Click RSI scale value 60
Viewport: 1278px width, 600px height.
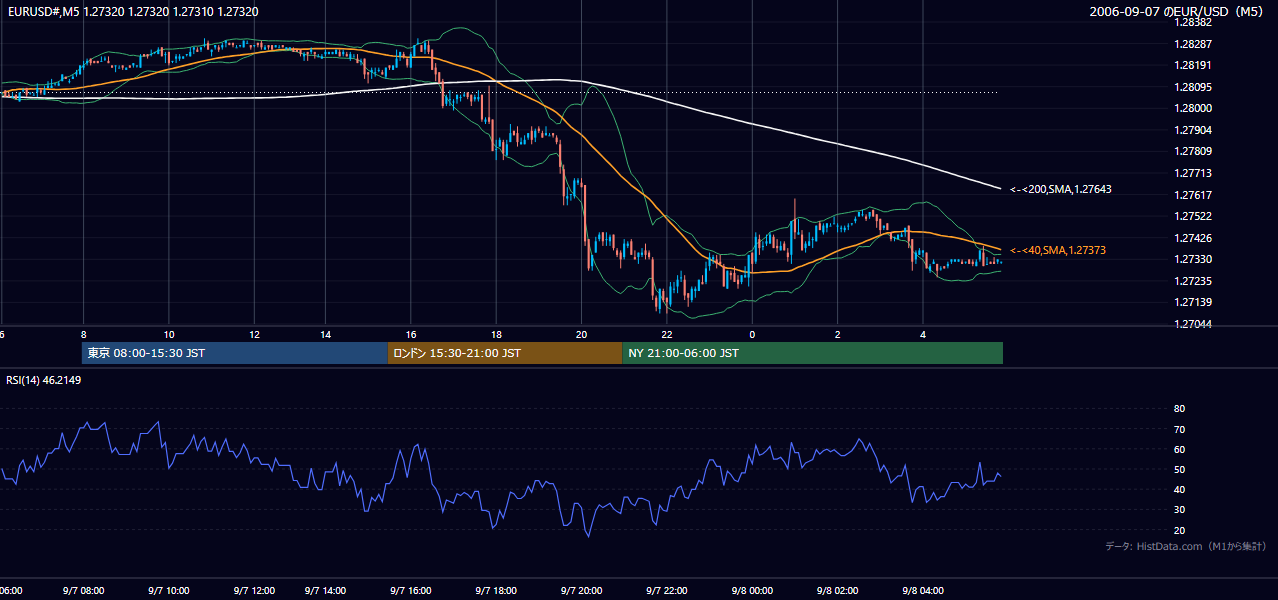coord(1180,449)
